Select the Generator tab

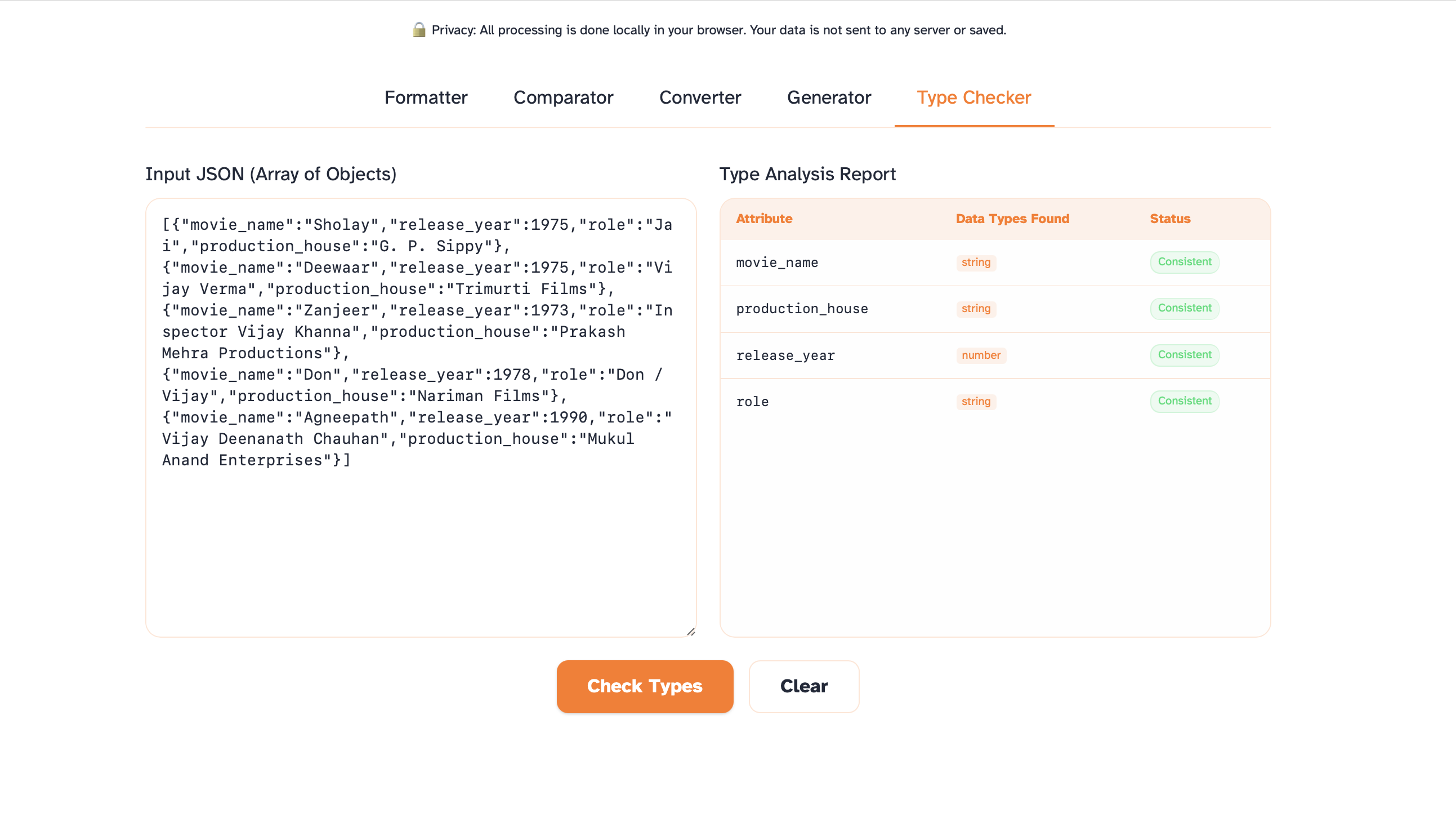pos(829,97)
